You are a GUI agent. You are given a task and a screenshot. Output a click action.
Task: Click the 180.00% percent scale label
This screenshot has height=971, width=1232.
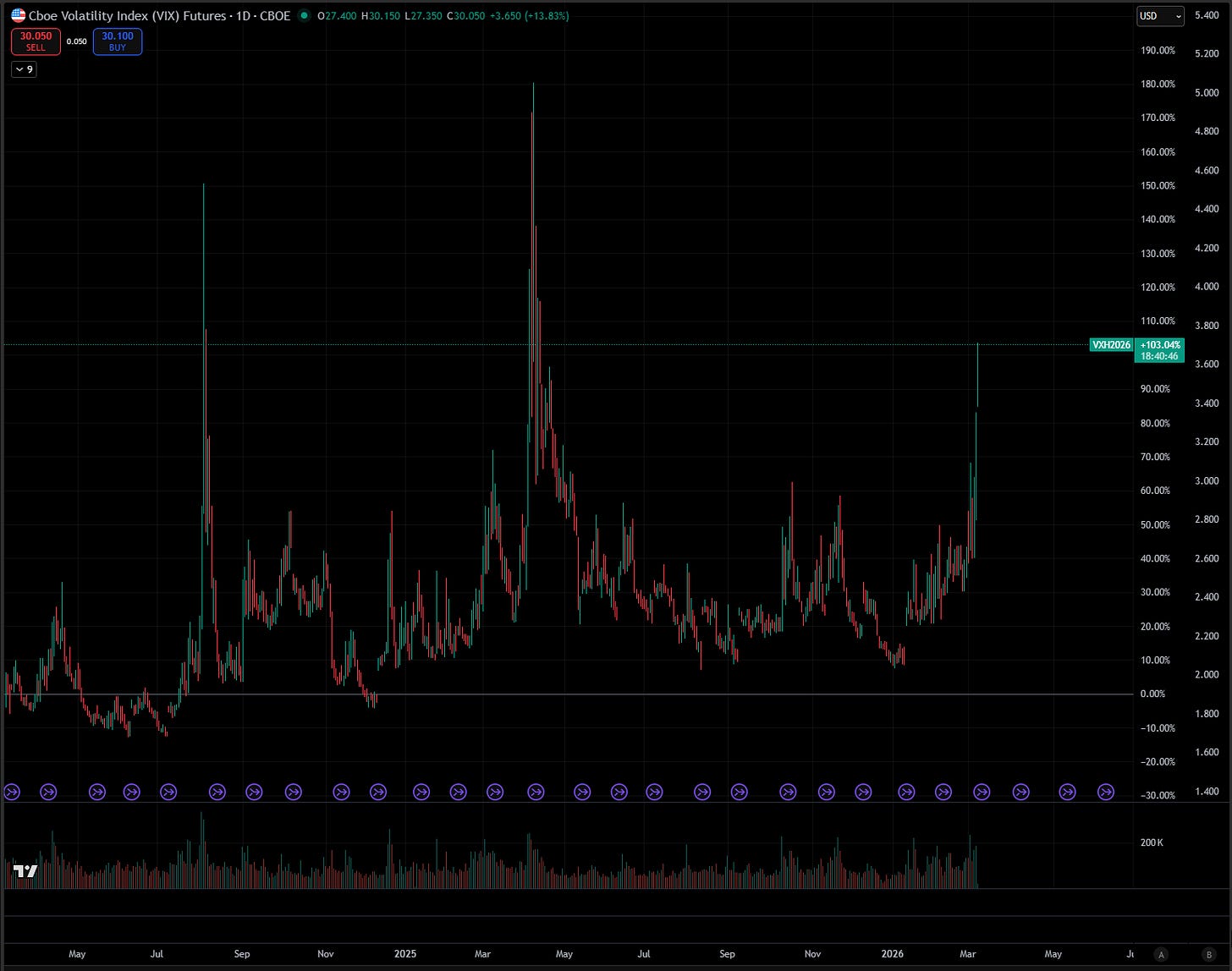click(1158, 85)
